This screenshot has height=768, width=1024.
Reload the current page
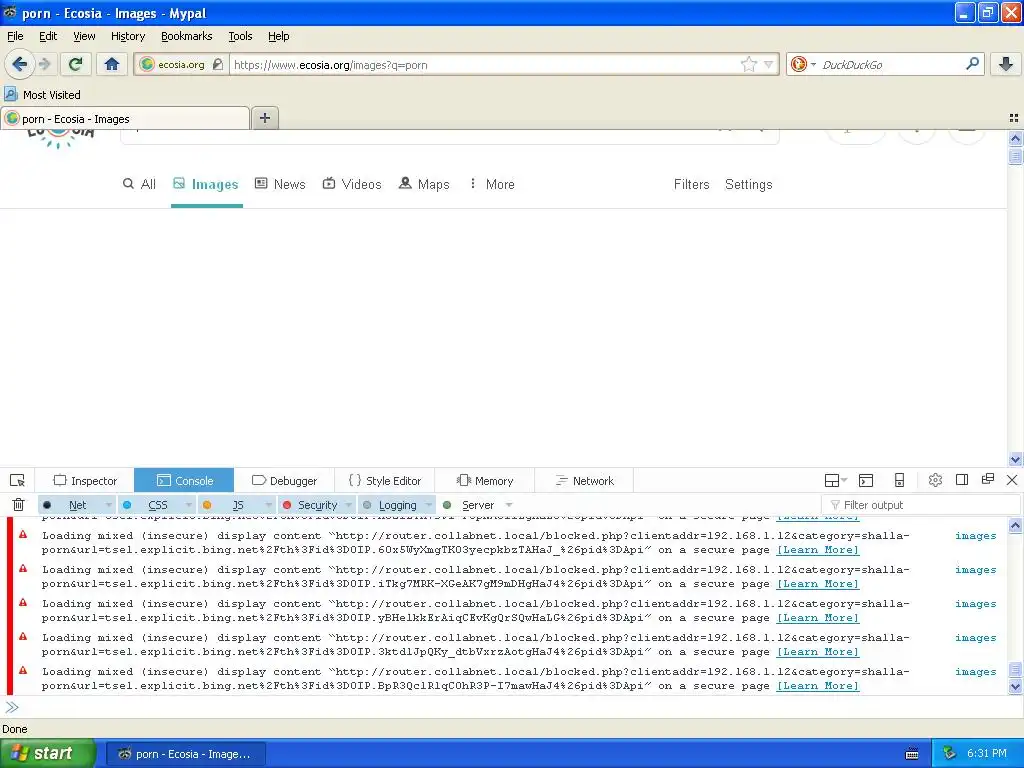[x=76, y=64]
